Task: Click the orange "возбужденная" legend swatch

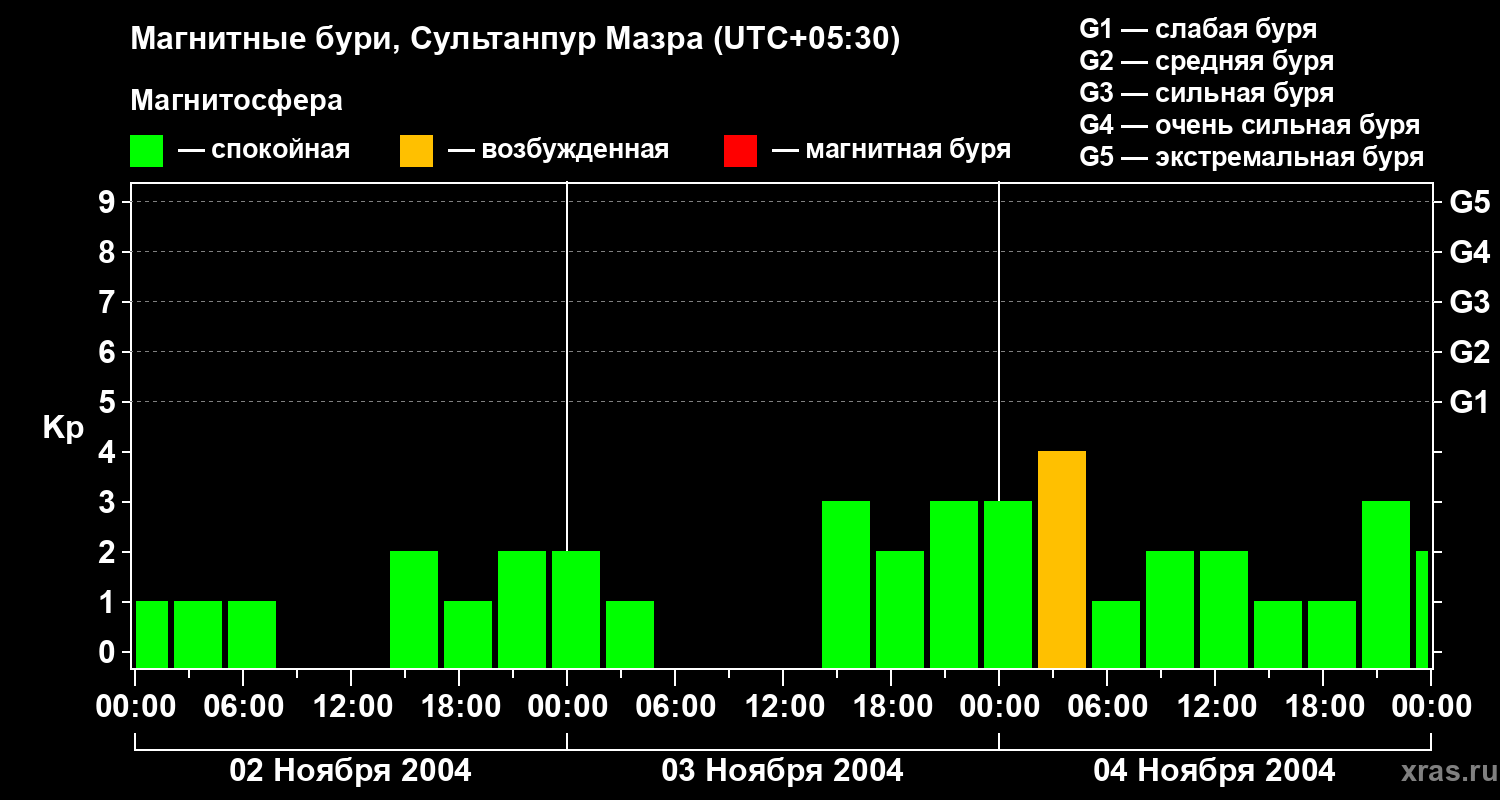Action: point(416,151)
